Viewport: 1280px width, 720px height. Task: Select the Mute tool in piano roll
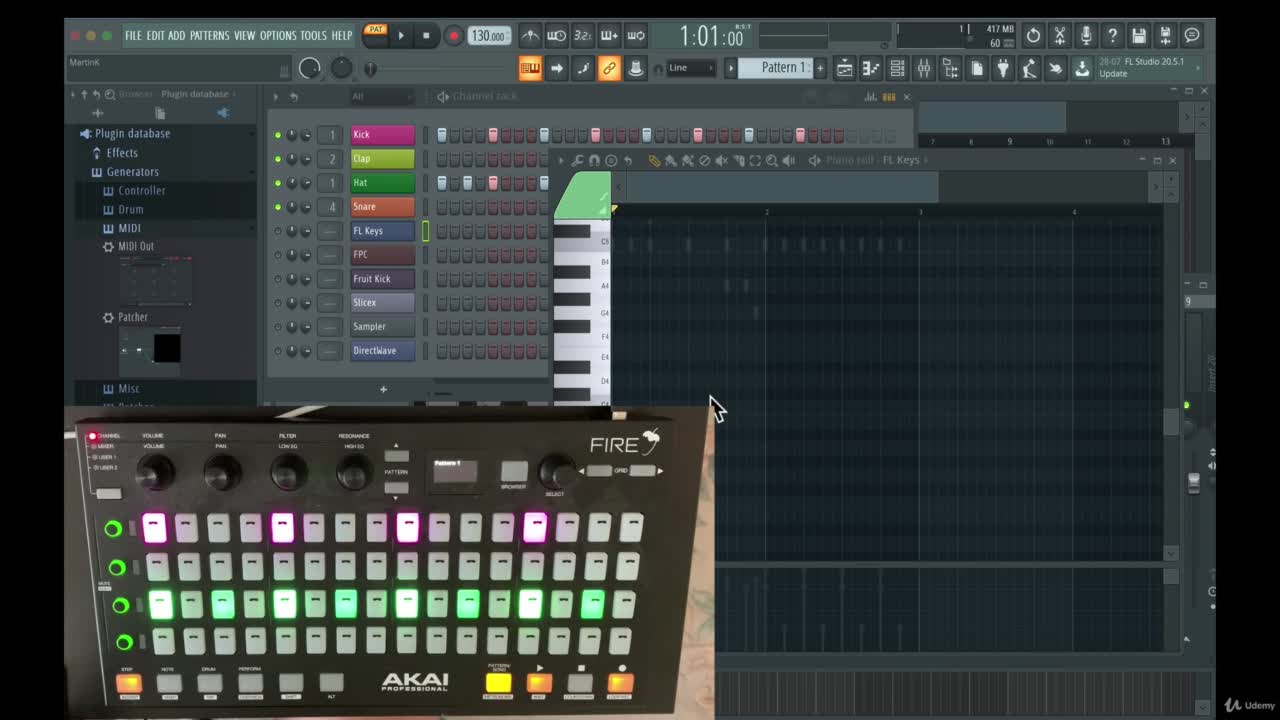721,160
